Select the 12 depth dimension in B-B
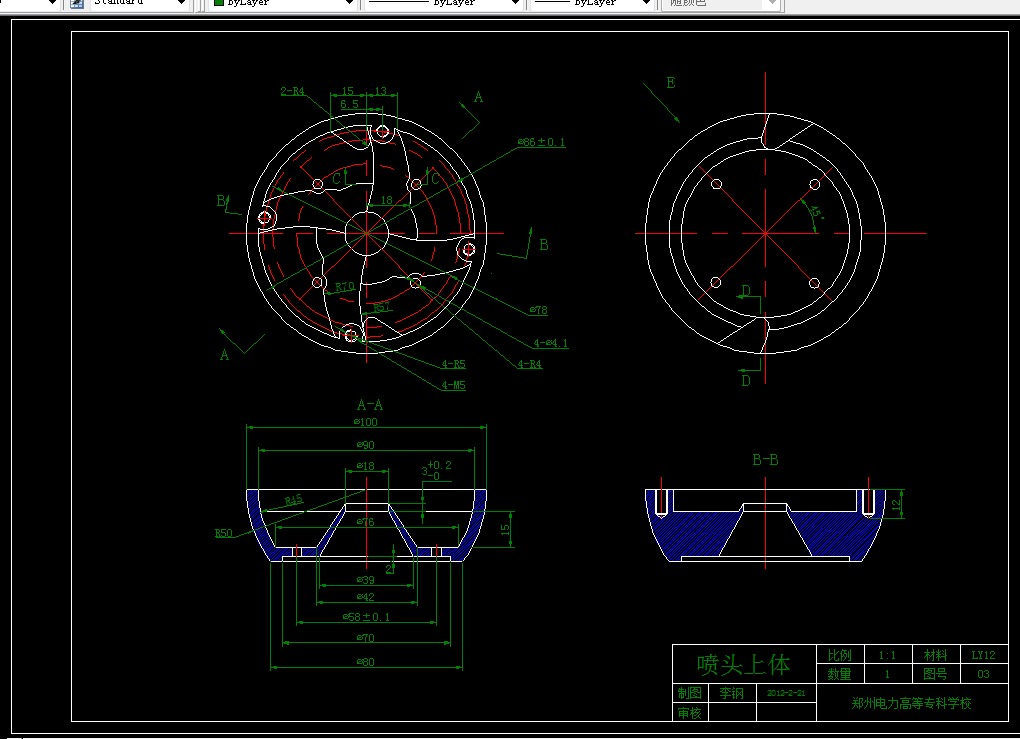Viewport: 1020px width, 739px height. coord(896,504)
